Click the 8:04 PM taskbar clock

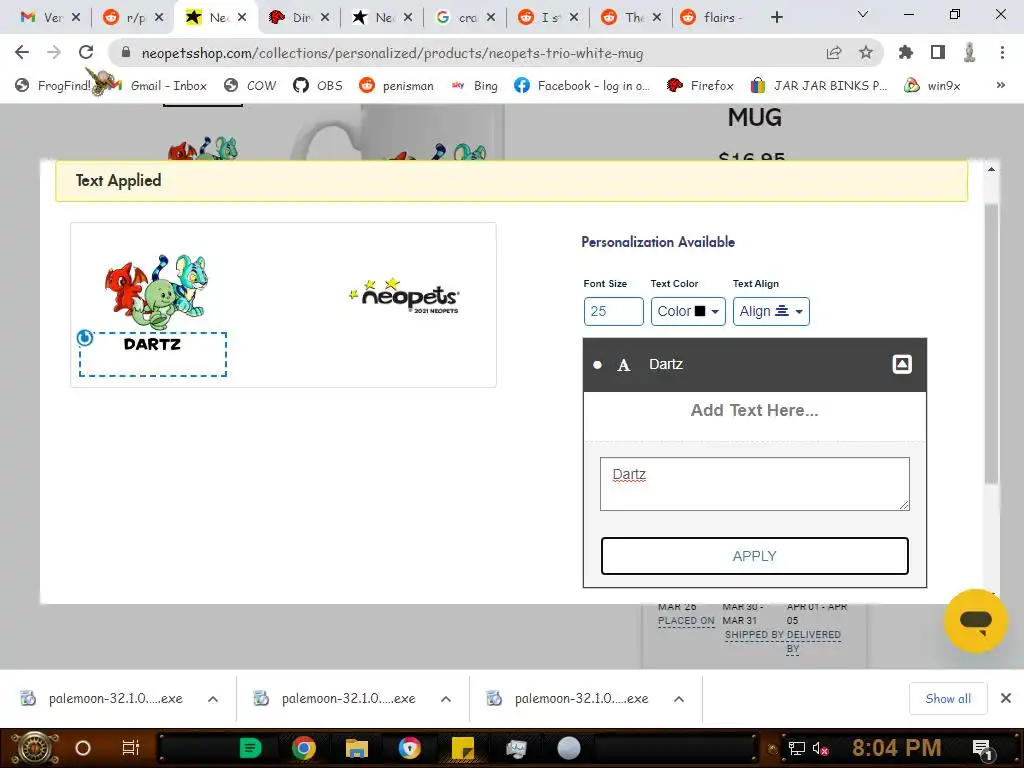coord(896,748)
